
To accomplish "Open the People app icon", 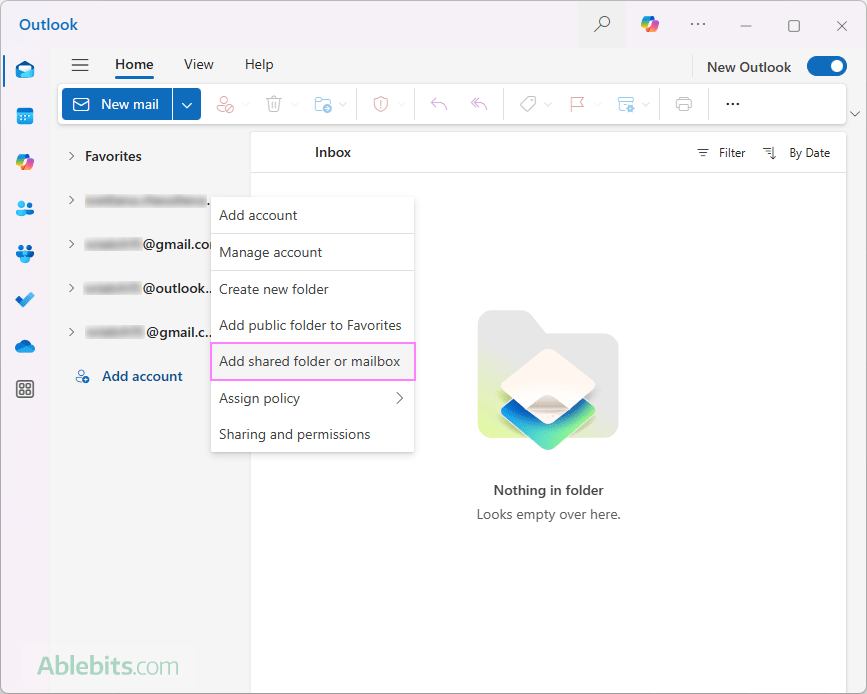I will tap(25, 208).
